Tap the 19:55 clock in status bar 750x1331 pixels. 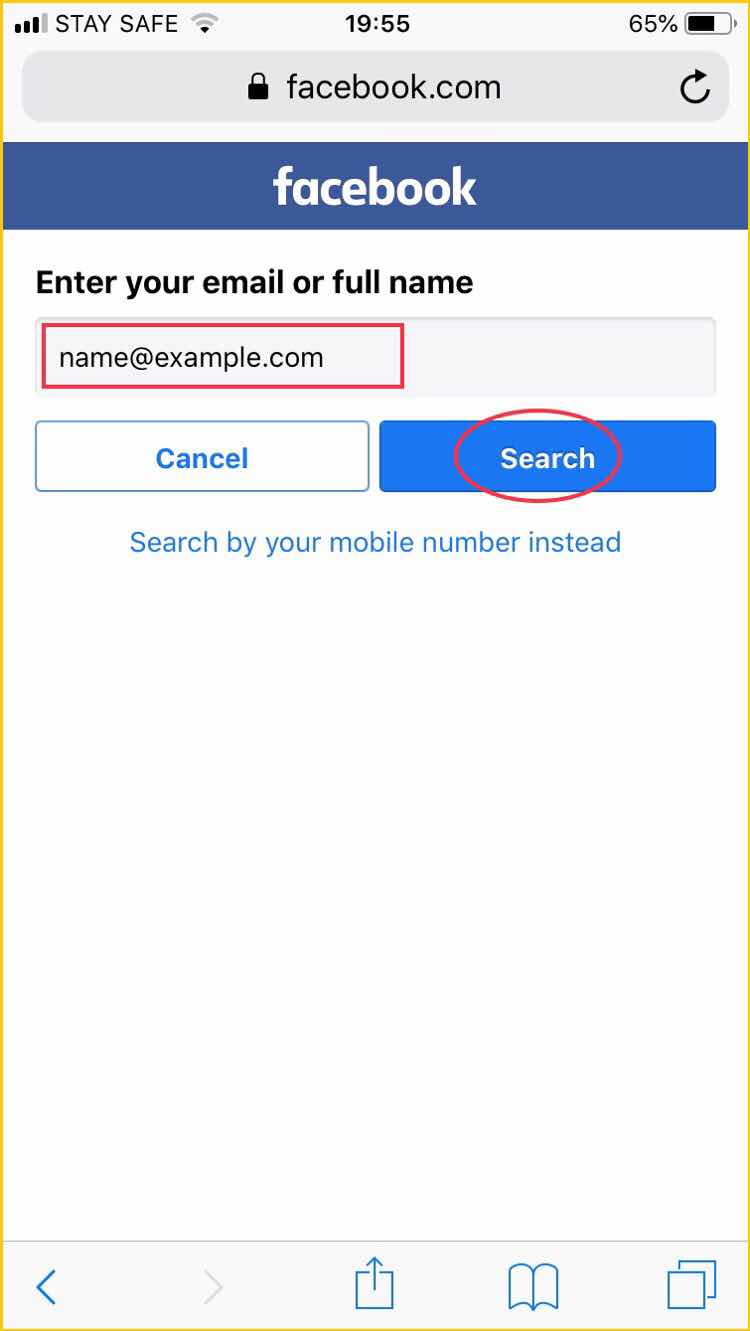click(x=377, y=24)
